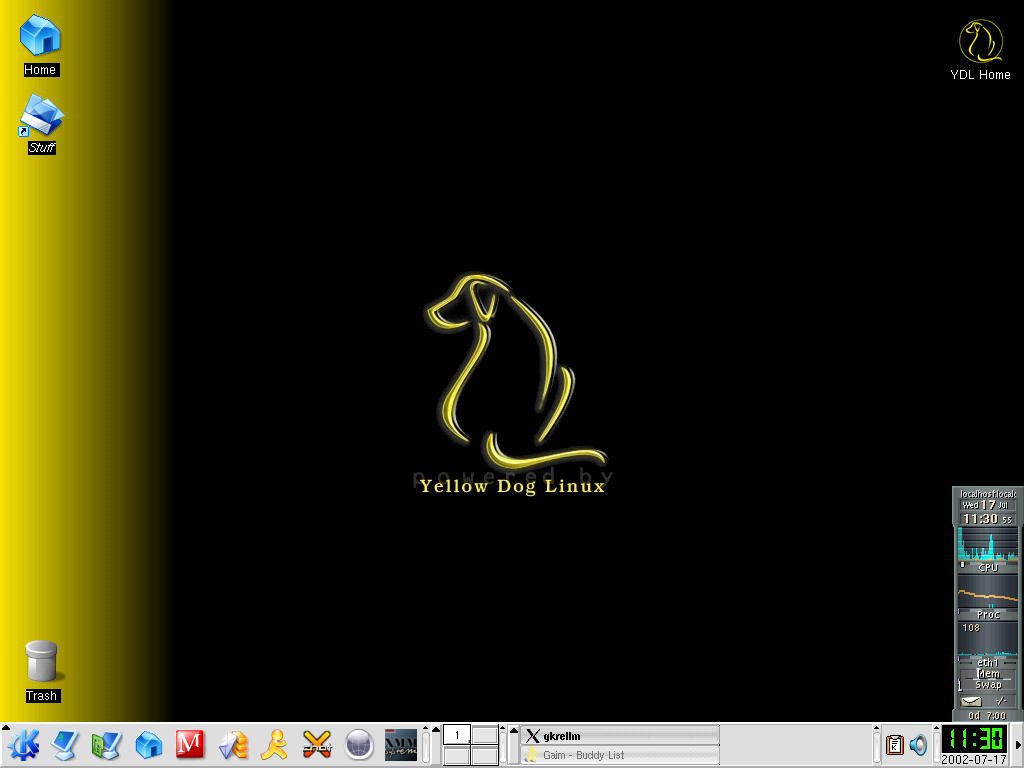Screen dimensions: 1024x768
Task: Launch XMMS from the panel
Action: [400, 745]
